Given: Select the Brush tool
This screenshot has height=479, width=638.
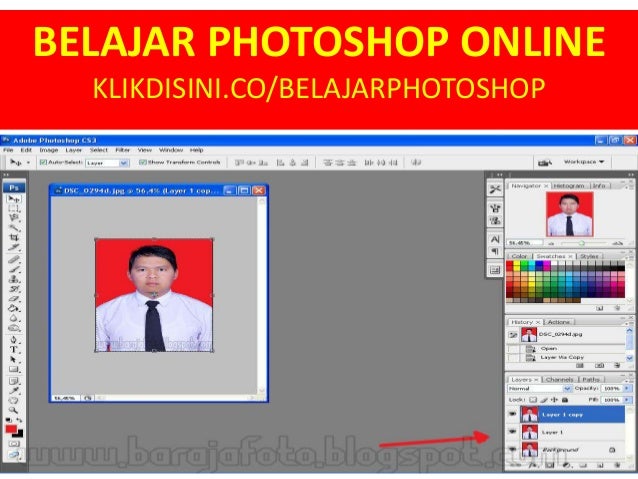Looking at the screenshot, I should tap(14, 269).
